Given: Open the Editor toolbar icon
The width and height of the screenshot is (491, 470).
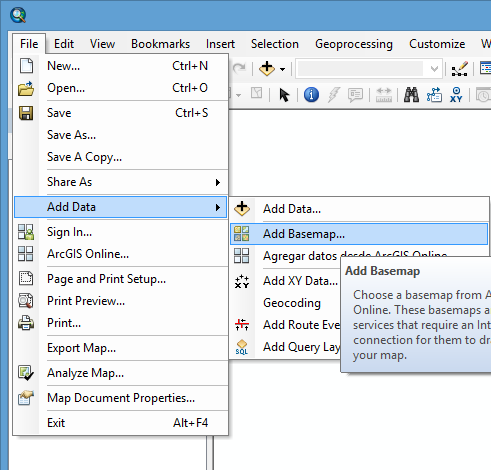Looking at the screenshot, I should 460,69.
